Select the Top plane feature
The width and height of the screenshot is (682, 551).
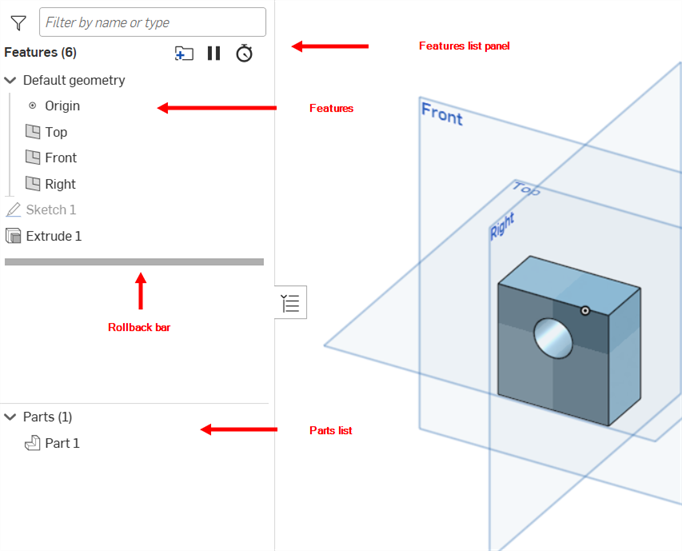[56, 132]
